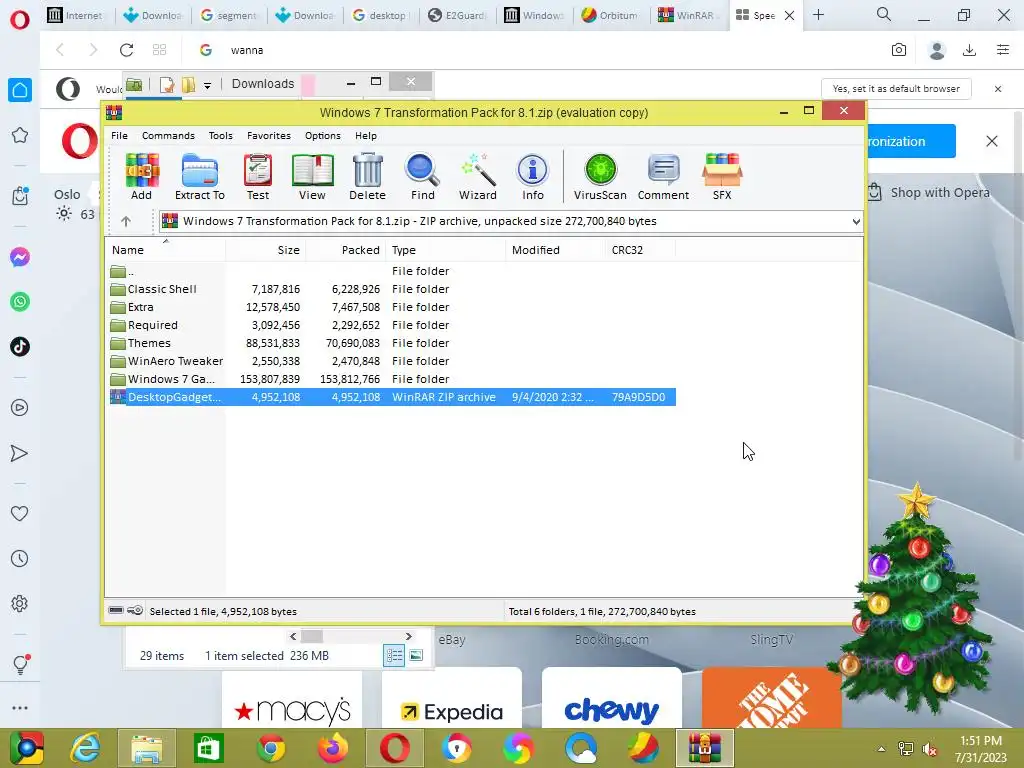Click the Add toolbar icon in WinRAR

point(142,176)
